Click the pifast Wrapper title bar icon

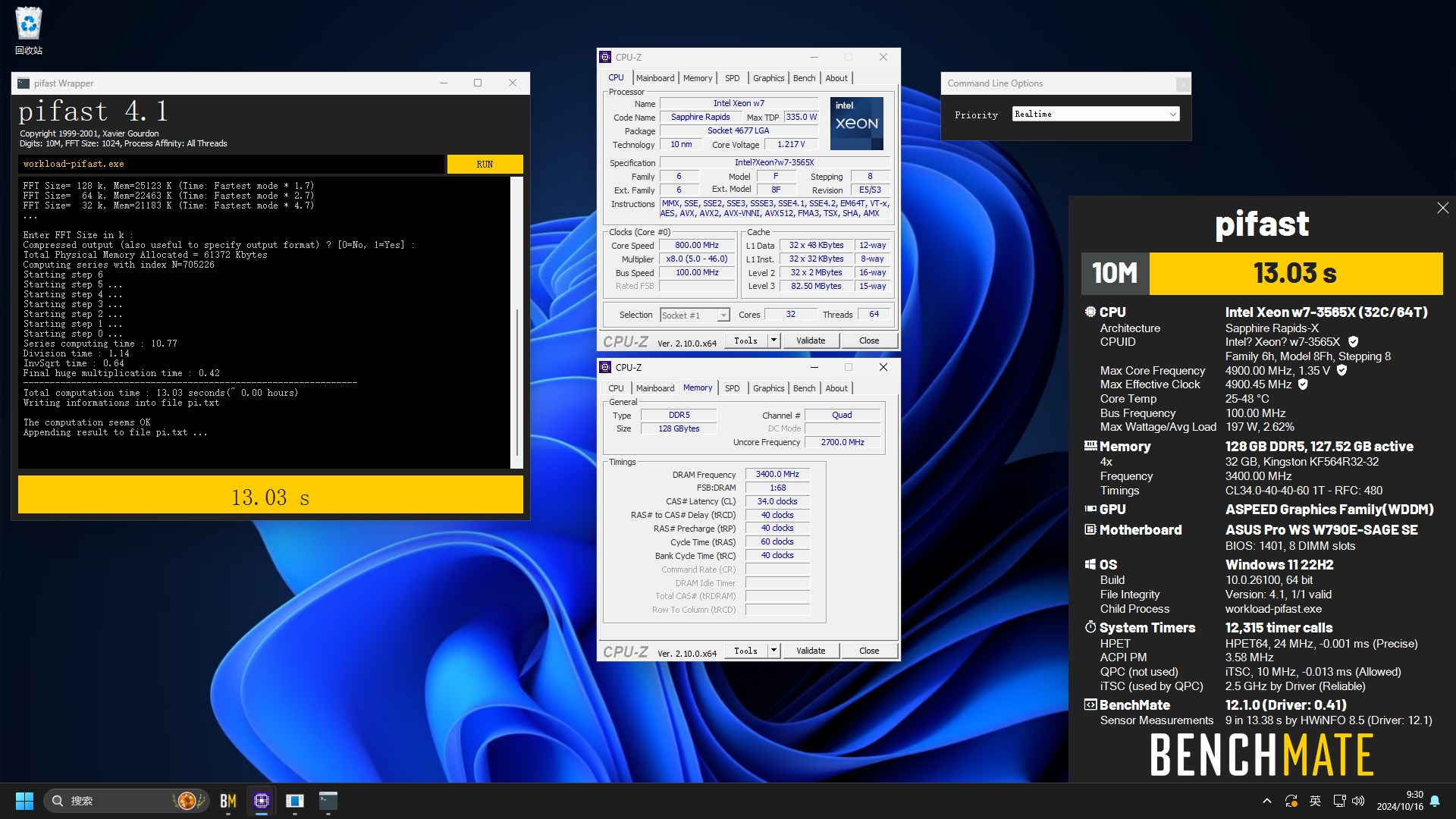(x=24, y=83)
